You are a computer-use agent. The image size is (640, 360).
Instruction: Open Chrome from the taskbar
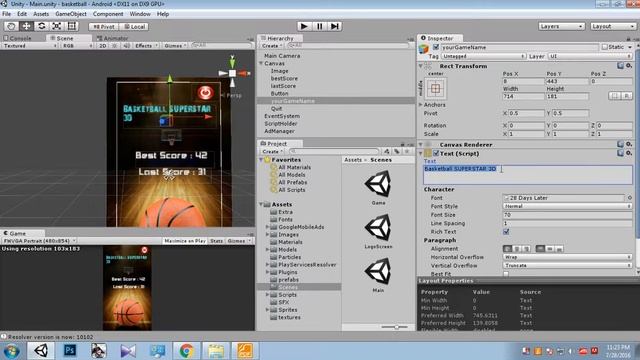pos(187,350)
